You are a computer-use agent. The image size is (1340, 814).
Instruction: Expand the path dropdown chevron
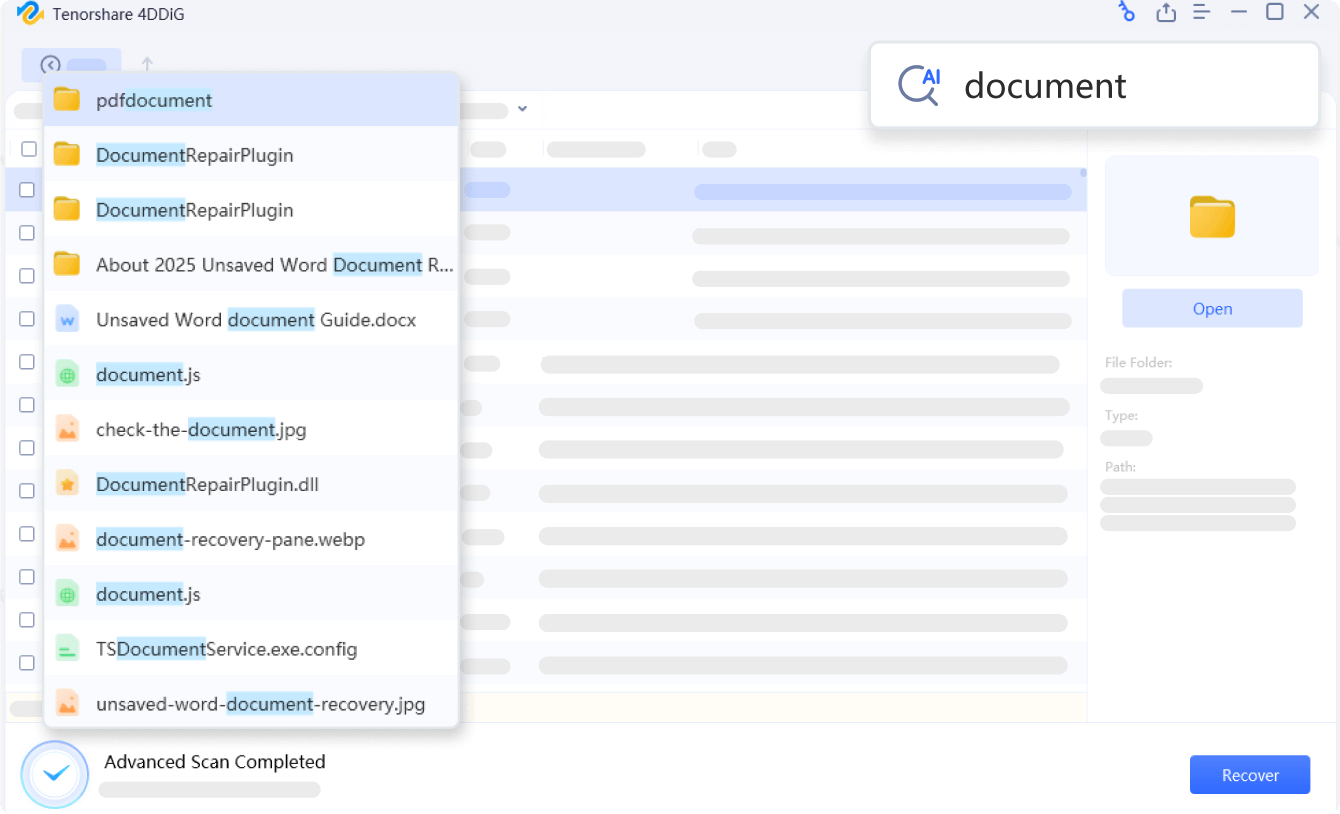click(522, 109)
